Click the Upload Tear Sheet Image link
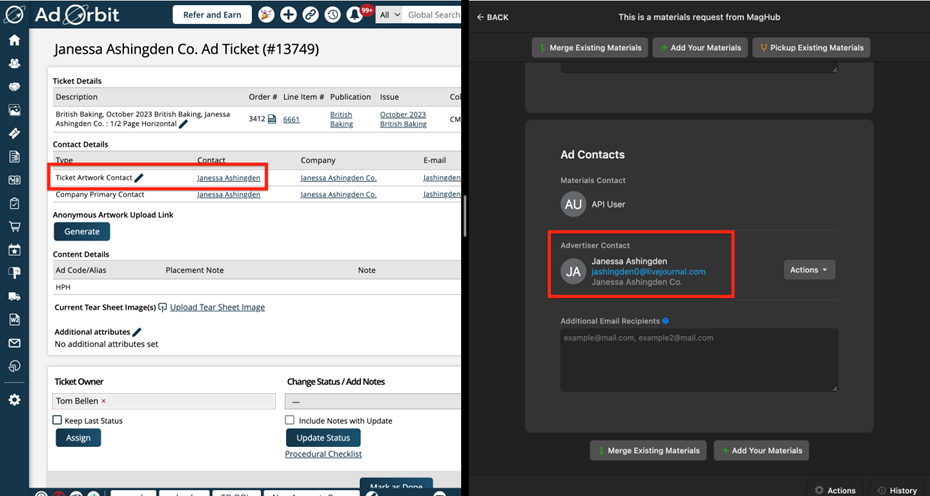The height and width of the screenshot is (496, 930). [x=218, y=307]
